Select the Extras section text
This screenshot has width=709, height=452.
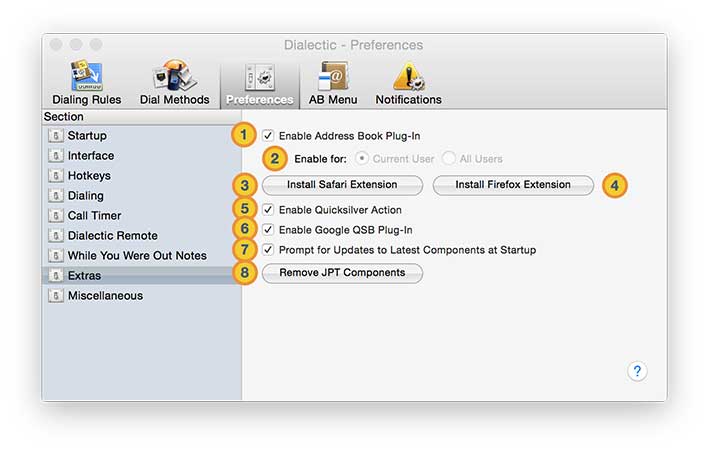[85, 275]
